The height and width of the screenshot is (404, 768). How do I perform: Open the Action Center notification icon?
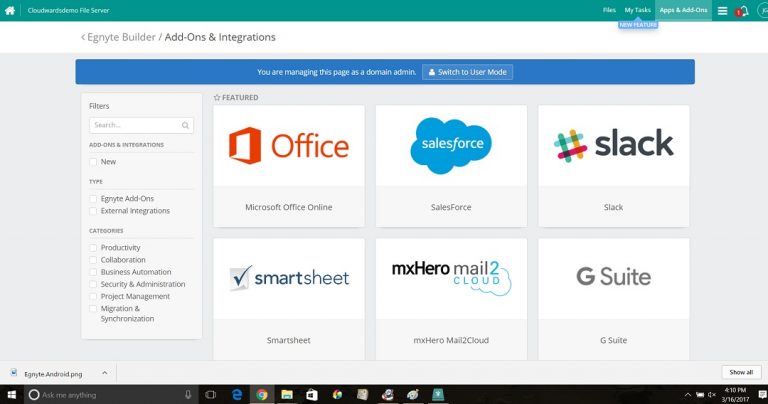(x=762, y=395)
